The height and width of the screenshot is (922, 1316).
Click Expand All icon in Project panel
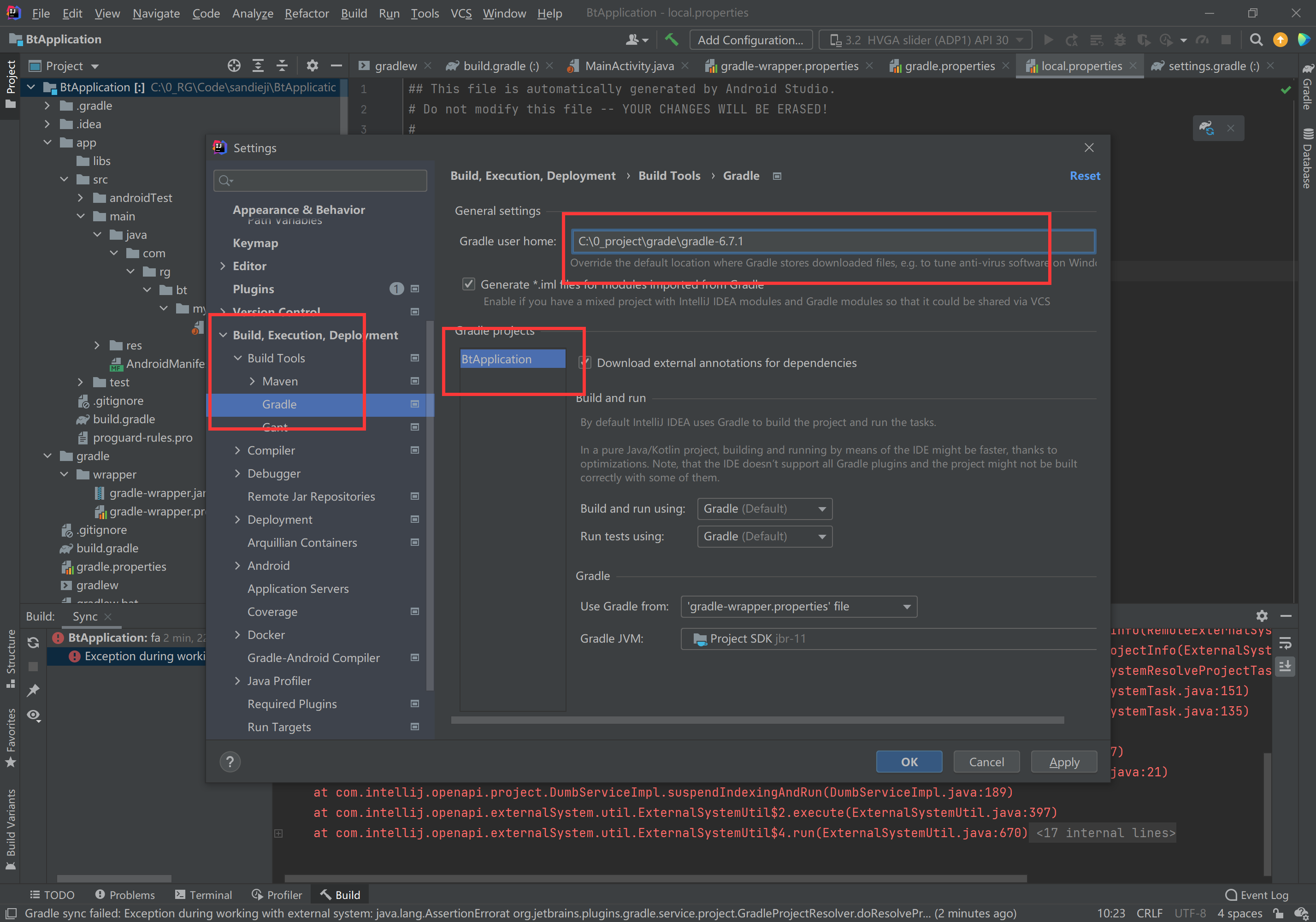click(258, 66)
